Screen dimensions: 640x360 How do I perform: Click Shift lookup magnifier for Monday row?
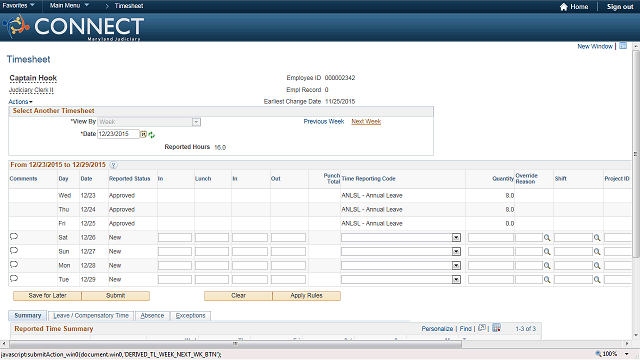coord(597,266)
